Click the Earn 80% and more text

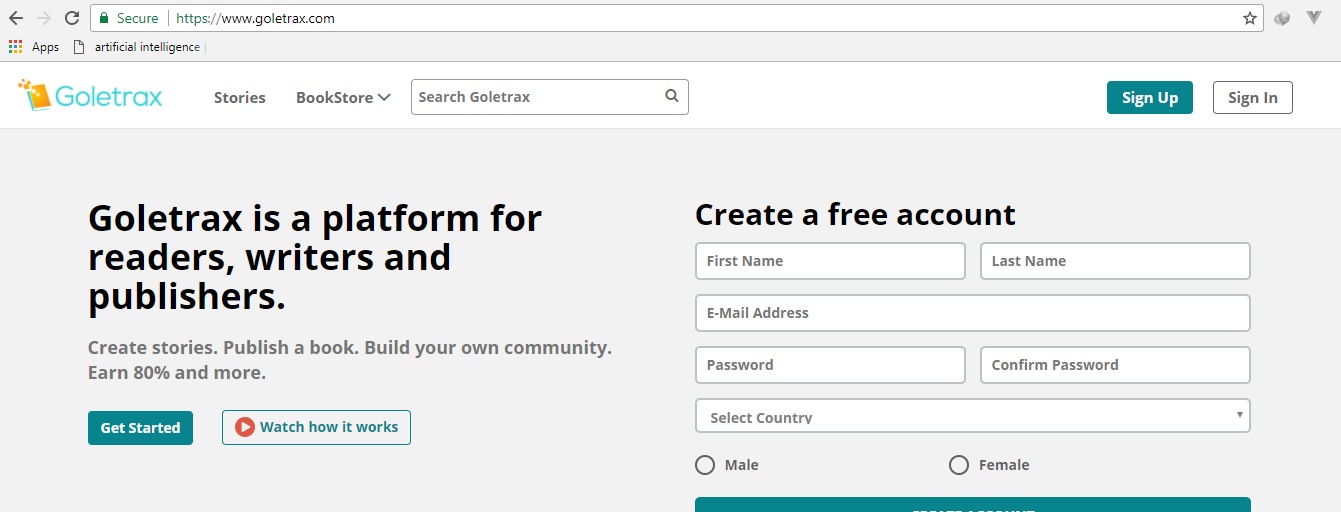177,373
